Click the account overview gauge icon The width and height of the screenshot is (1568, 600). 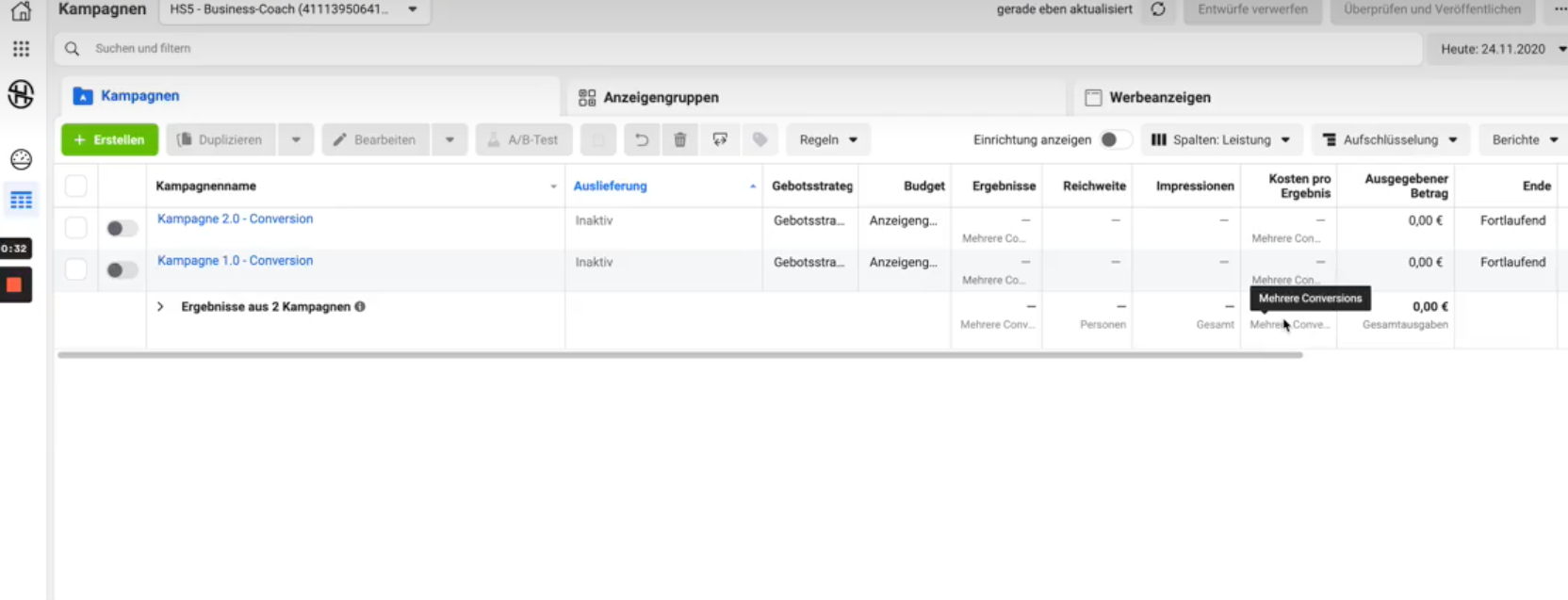[x=21, y=159]
